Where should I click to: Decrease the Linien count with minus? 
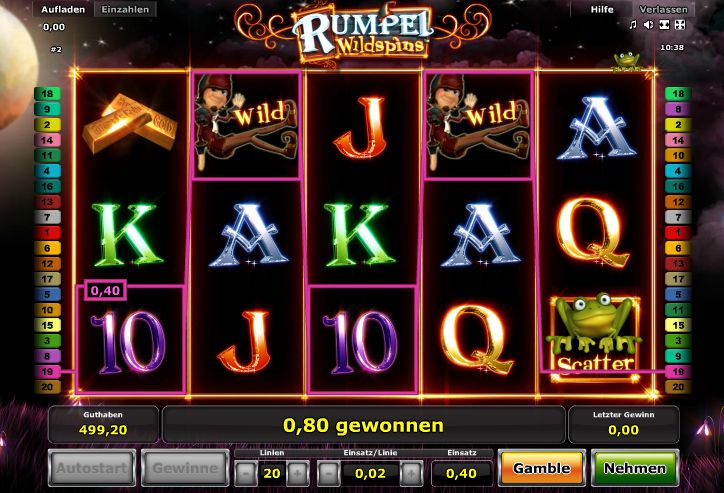pyautogui.click(x=246, y=473)
